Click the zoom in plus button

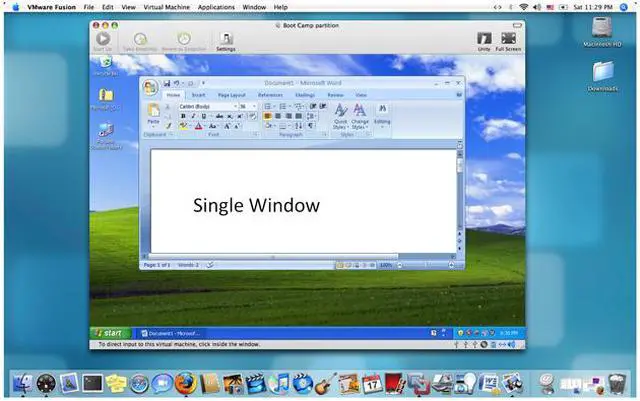(451, 265)
